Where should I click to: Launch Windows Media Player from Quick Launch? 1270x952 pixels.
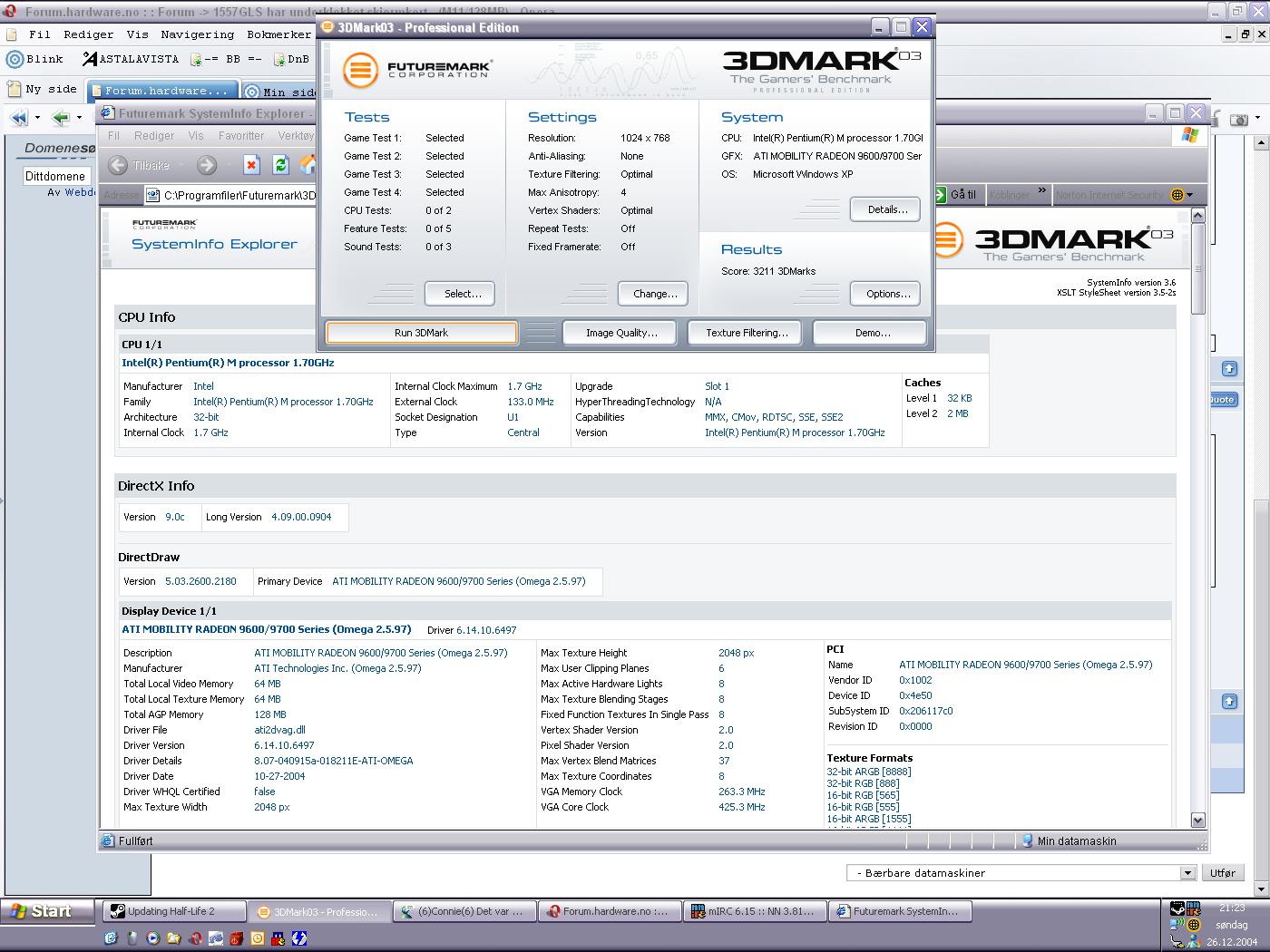[x=152, y=938]
